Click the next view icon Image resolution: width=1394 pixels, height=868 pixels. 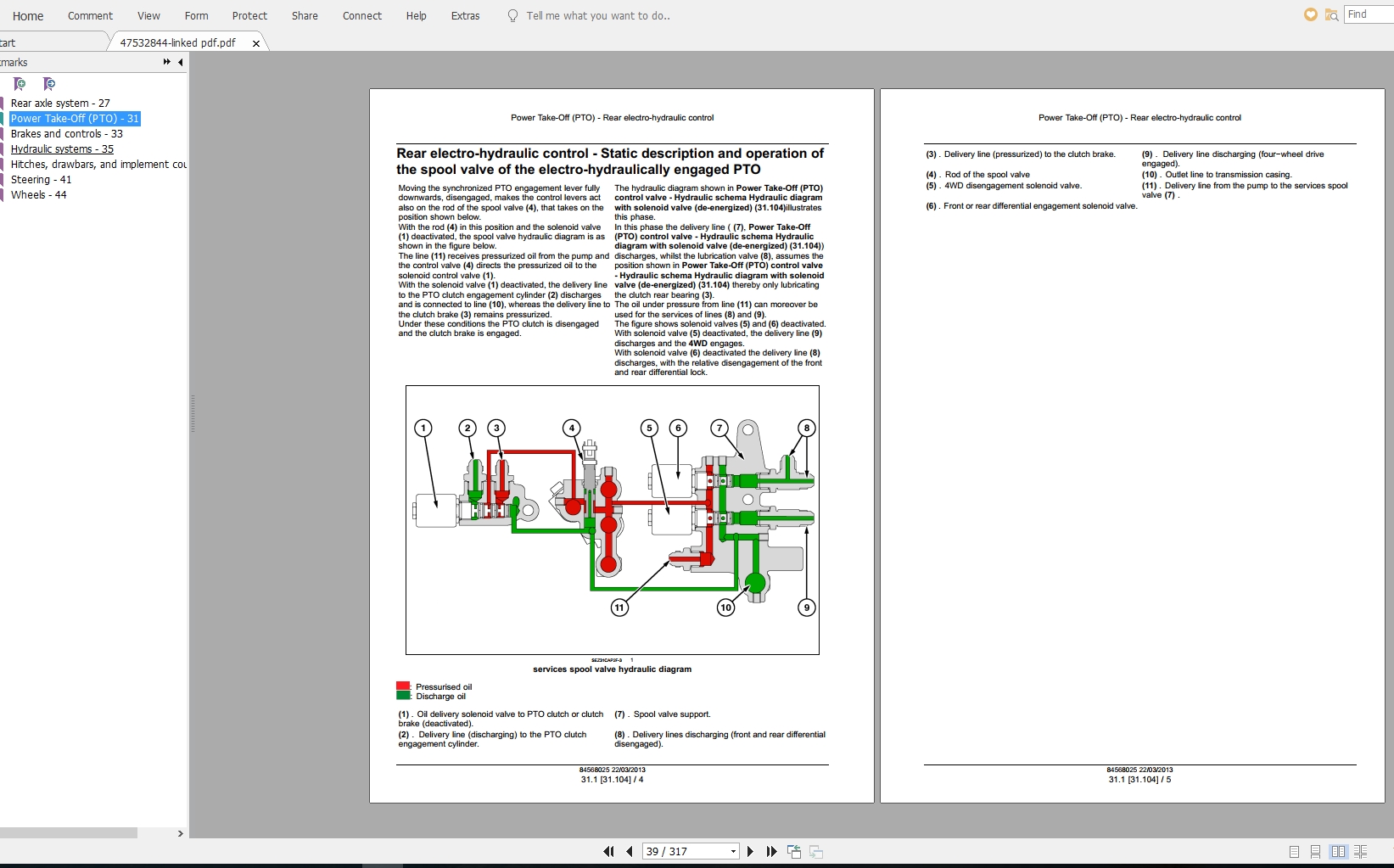click(x=816, y=851)
